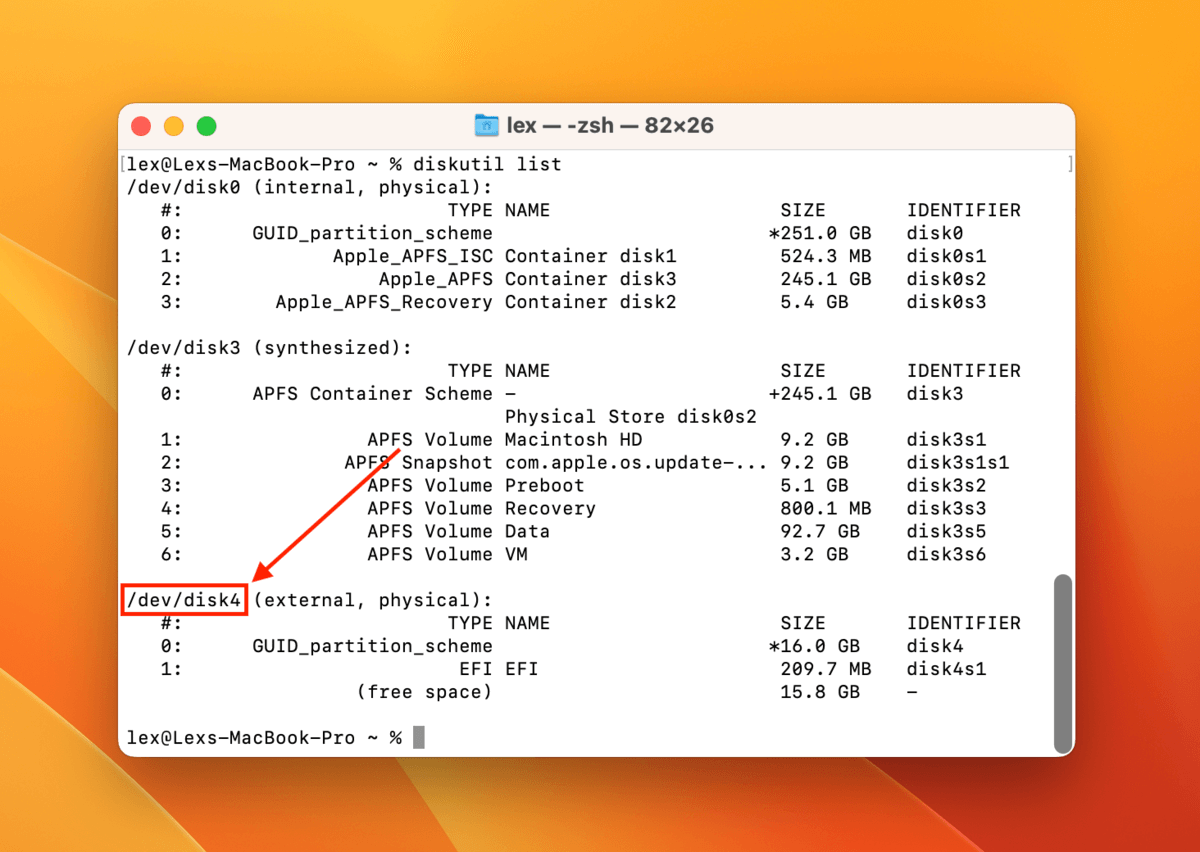The image size is (1200, 852).
Task: Click the '*16.0 GB' size value
Action: click(x=813, y=646)
